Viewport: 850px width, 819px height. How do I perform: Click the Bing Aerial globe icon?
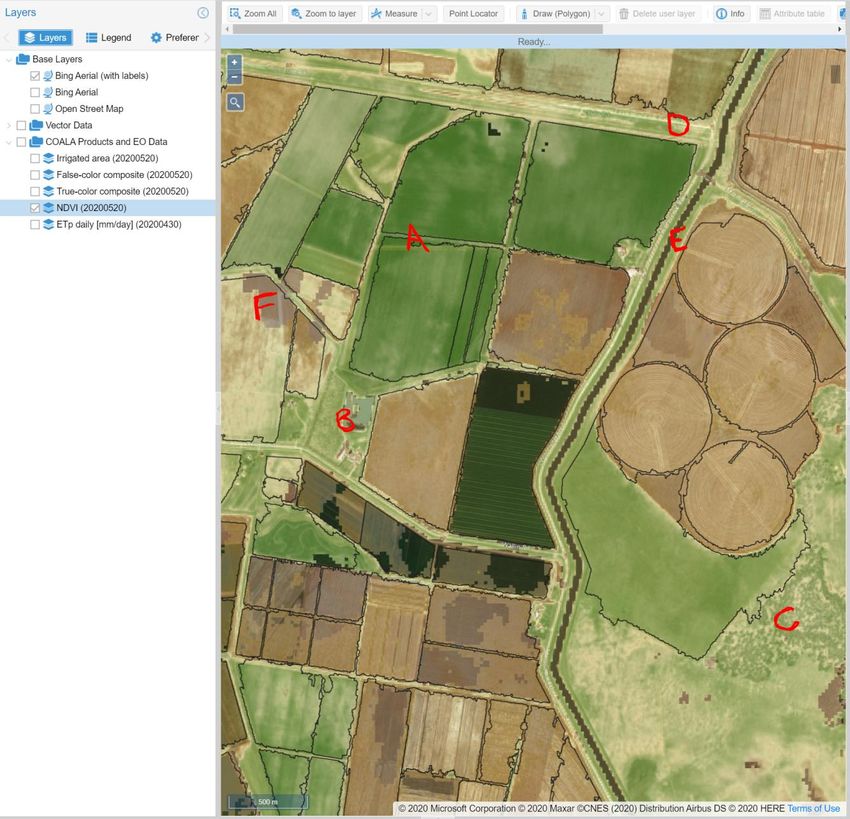[48, 92]
